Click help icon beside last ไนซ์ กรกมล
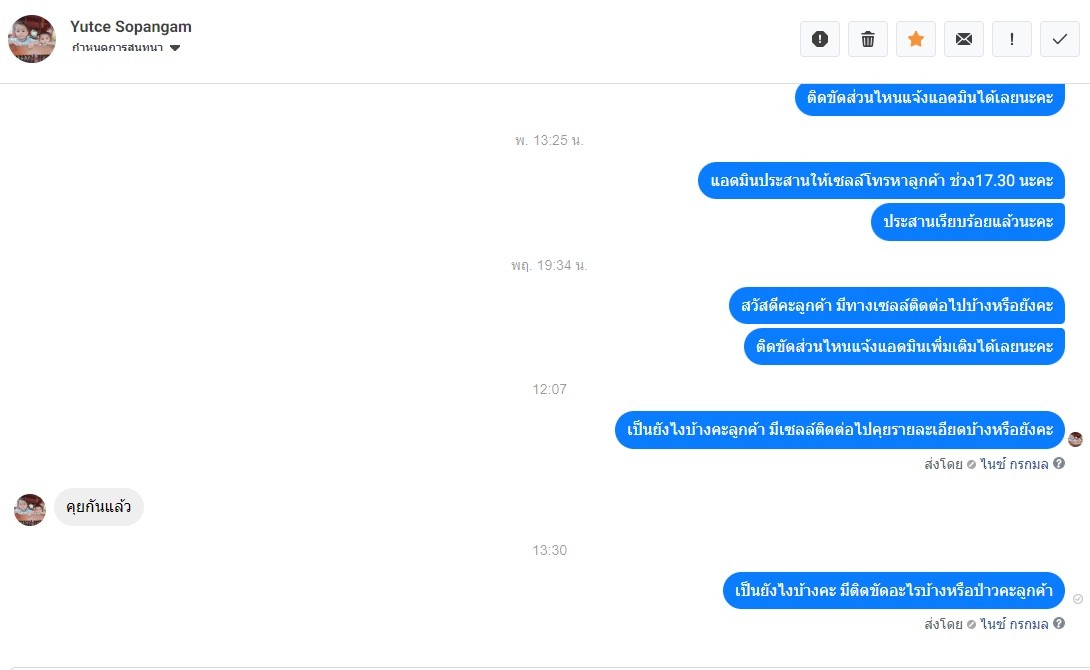This screenshot has width=1090, height=670. tap(1059, 623)
